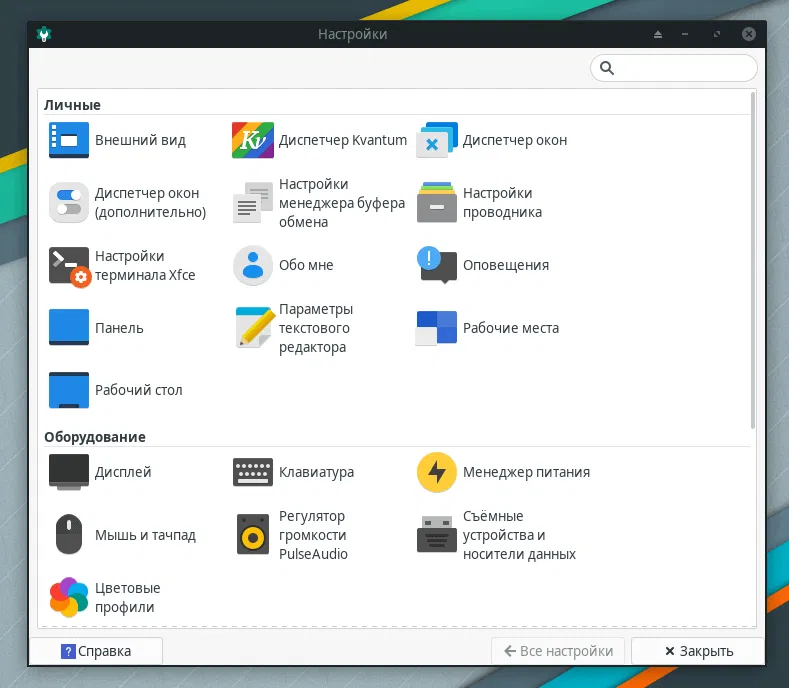
Task: Click Регулятор громкости PulseAudio label
Action: (313, 535)
